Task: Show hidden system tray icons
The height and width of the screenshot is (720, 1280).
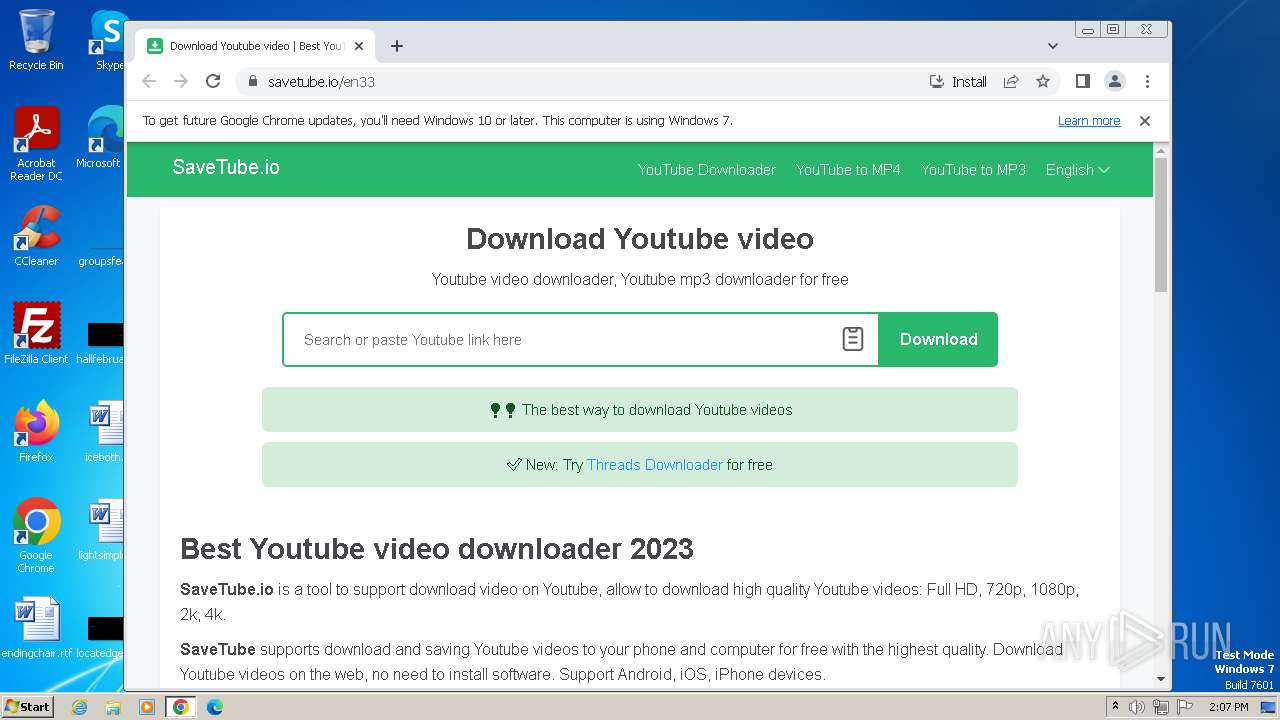Action: (1116, 707)
